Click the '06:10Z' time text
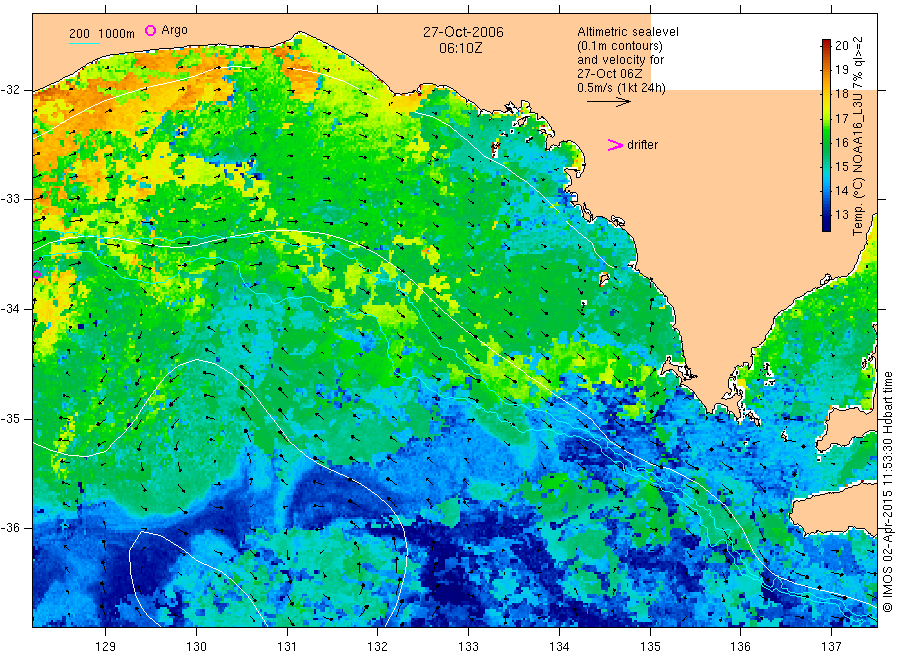The width and height of the screenshot is (900, 660). click(x=460, y=48)
